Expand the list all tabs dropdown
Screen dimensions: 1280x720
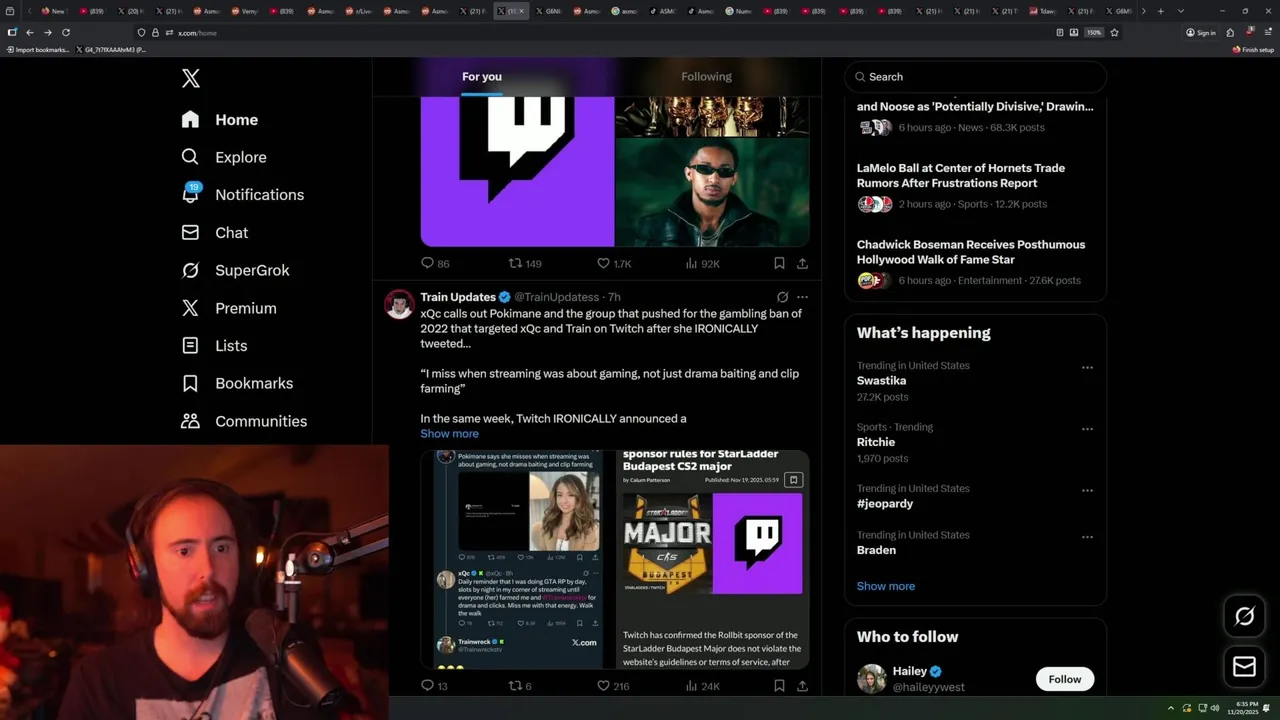point(1181,11)
